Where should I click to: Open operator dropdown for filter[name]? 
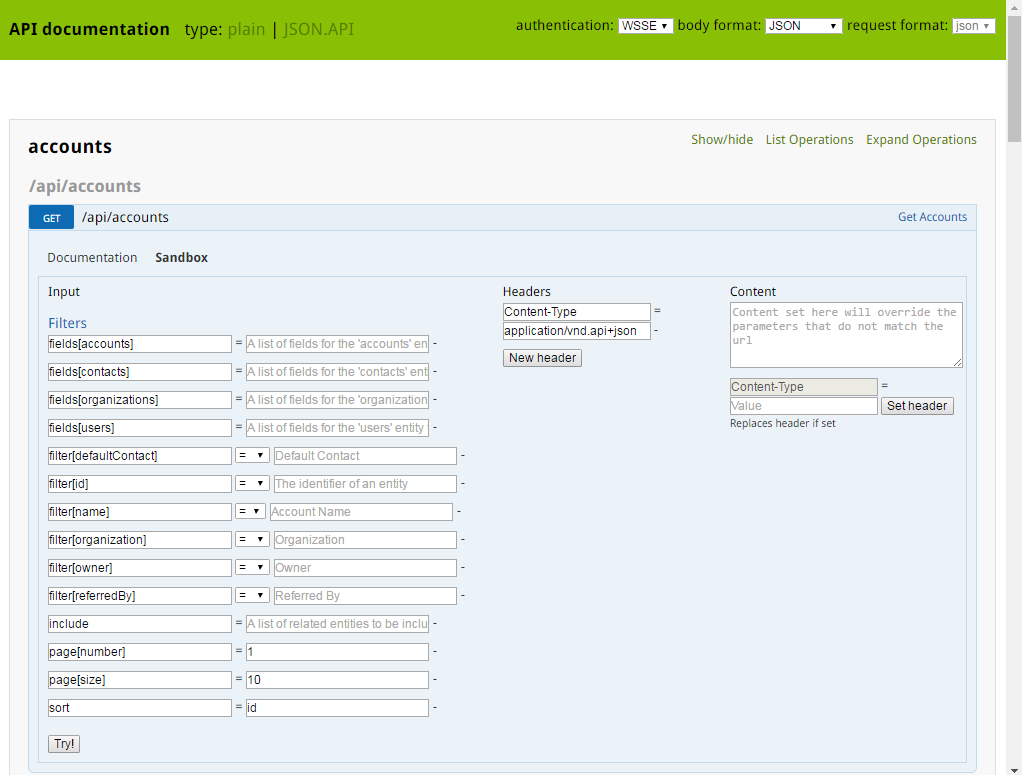tap(250, 512)
